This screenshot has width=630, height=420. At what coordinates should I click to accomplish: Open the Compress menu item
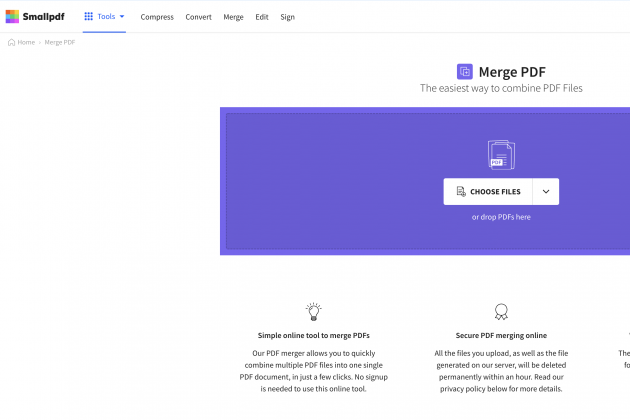click(x=157, y=17)
